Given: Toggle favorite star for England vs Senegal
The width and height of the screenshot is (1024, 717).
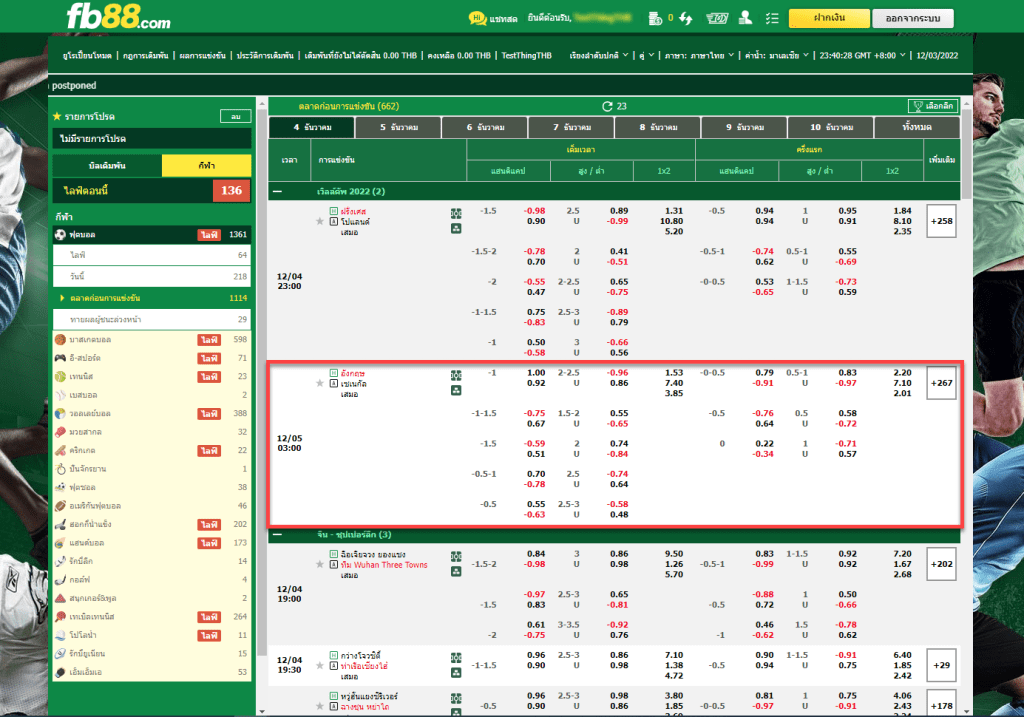Looking at the screenshot, I should pos(320,383).
